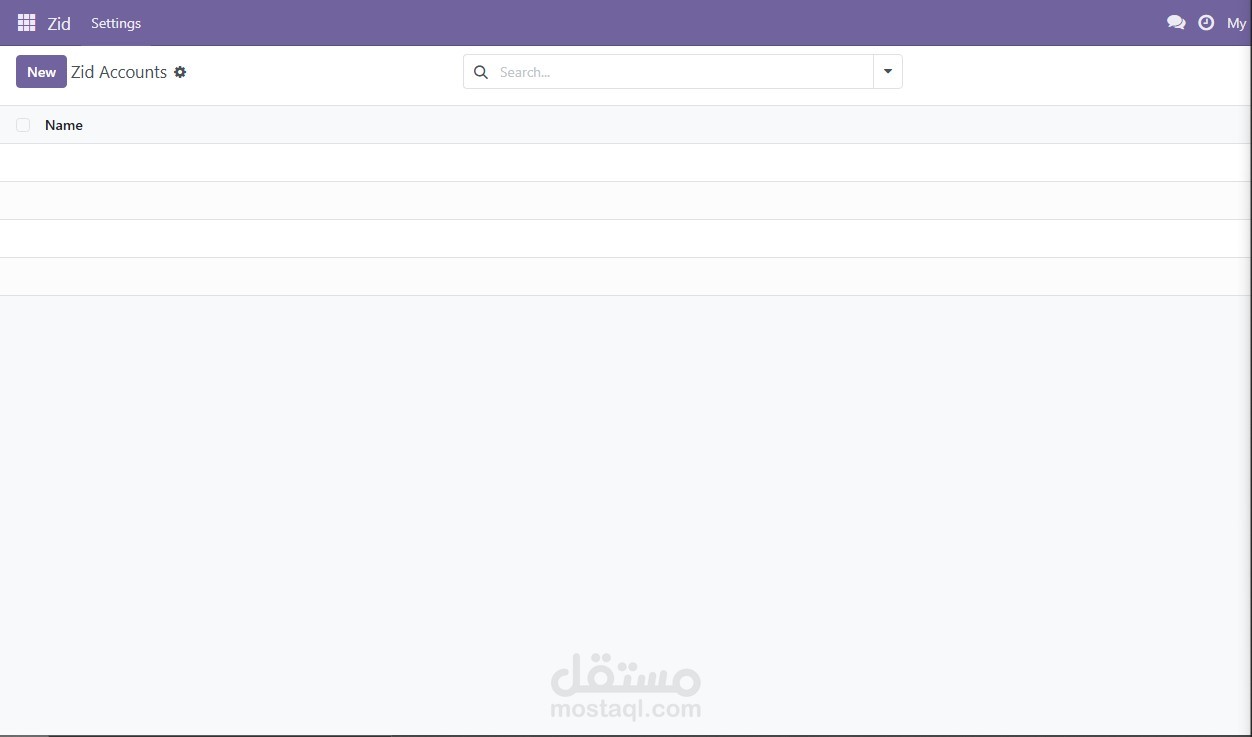Open the Zid app home
This screenshot has height=737, width=1252.
click(x=59, y=23)
